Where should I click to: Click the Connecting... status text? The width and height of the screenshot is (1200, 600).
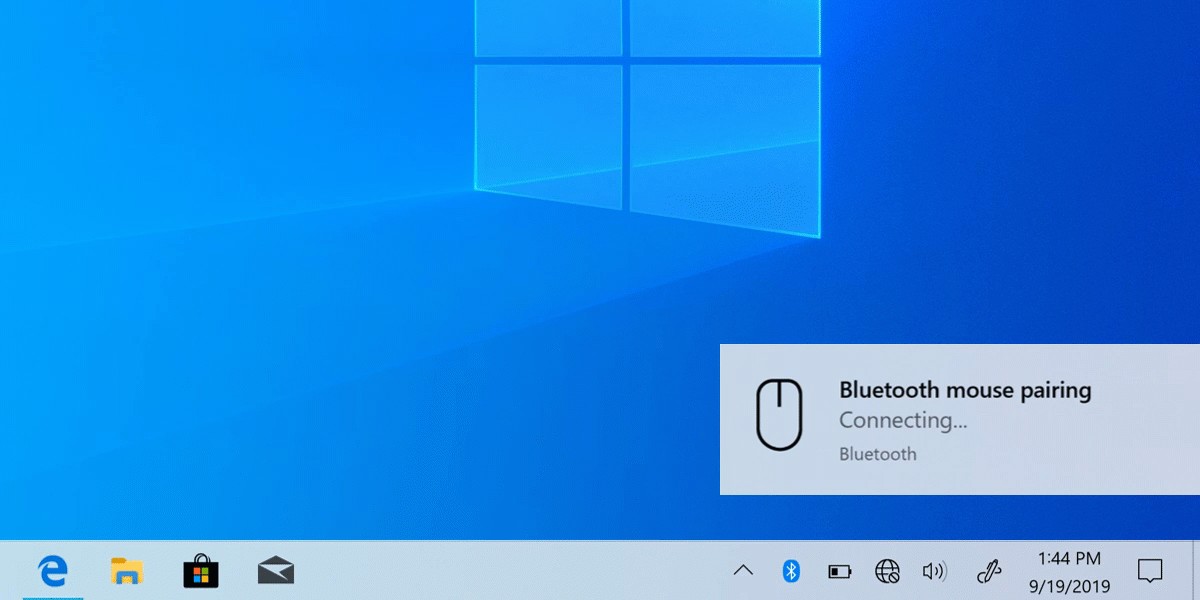coord(903,420)
